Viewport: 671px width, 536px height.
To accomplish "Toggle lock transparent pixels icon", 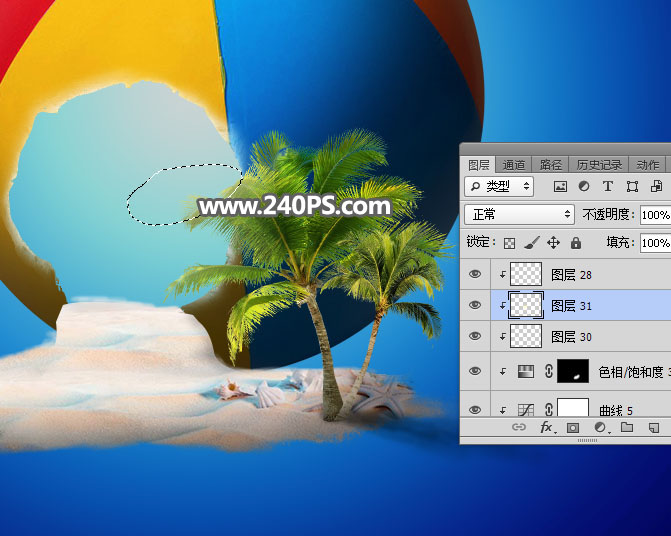I will [x=509, y=243].
